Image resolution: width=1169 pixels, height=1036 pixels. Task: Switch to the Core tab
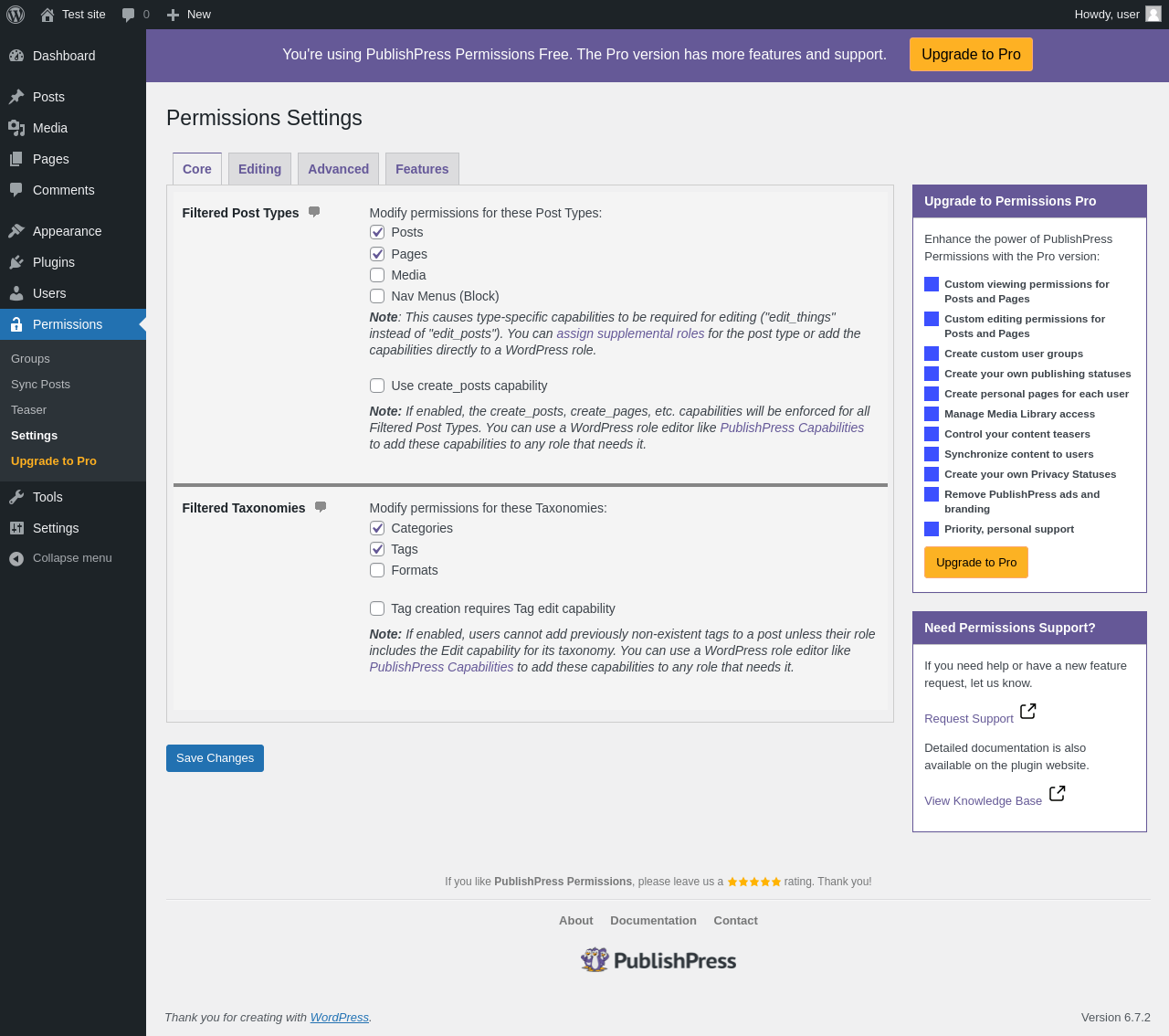point(197,169)
